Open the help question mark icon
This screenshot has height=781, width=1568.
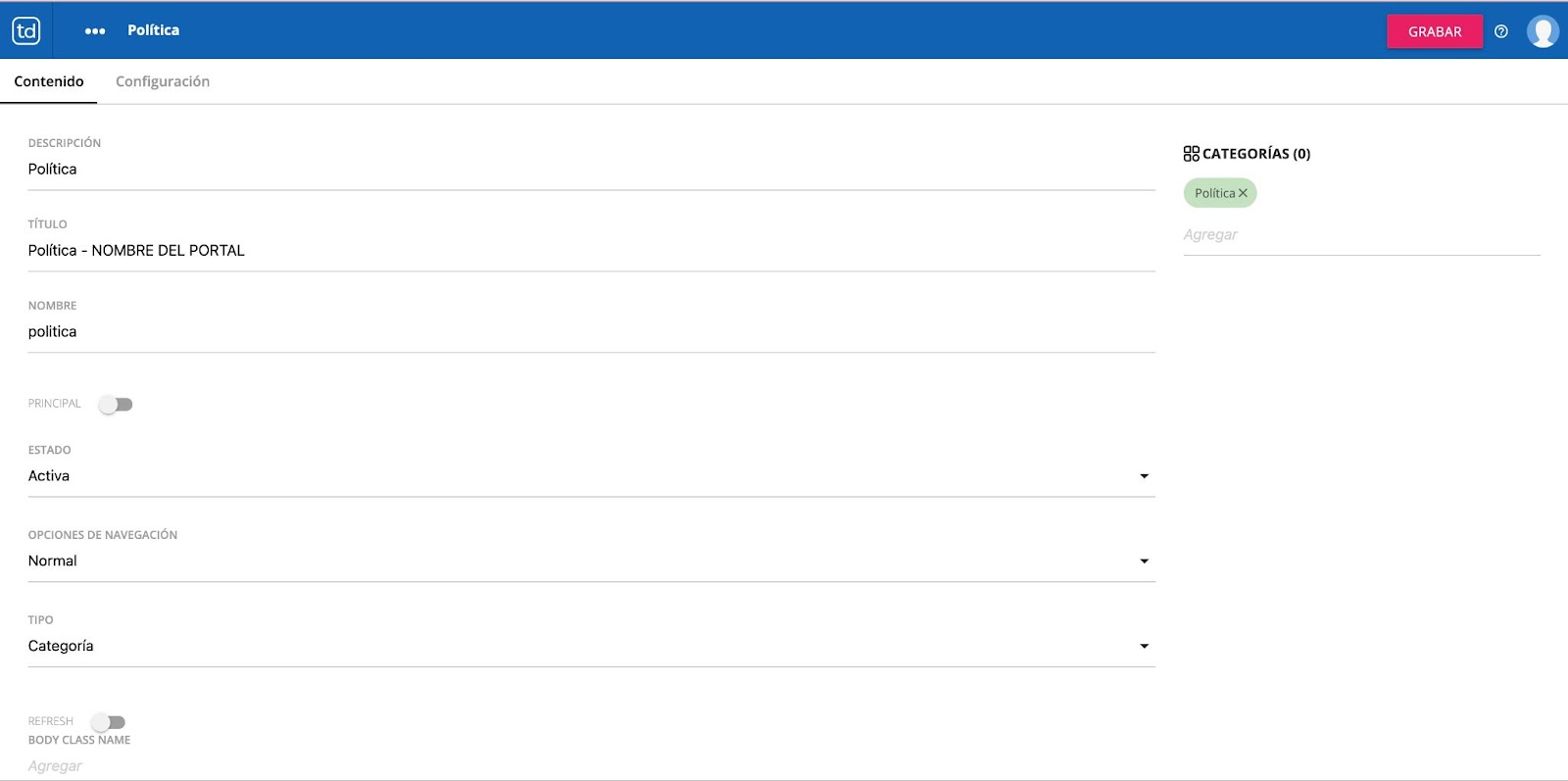pos(1500,31)
